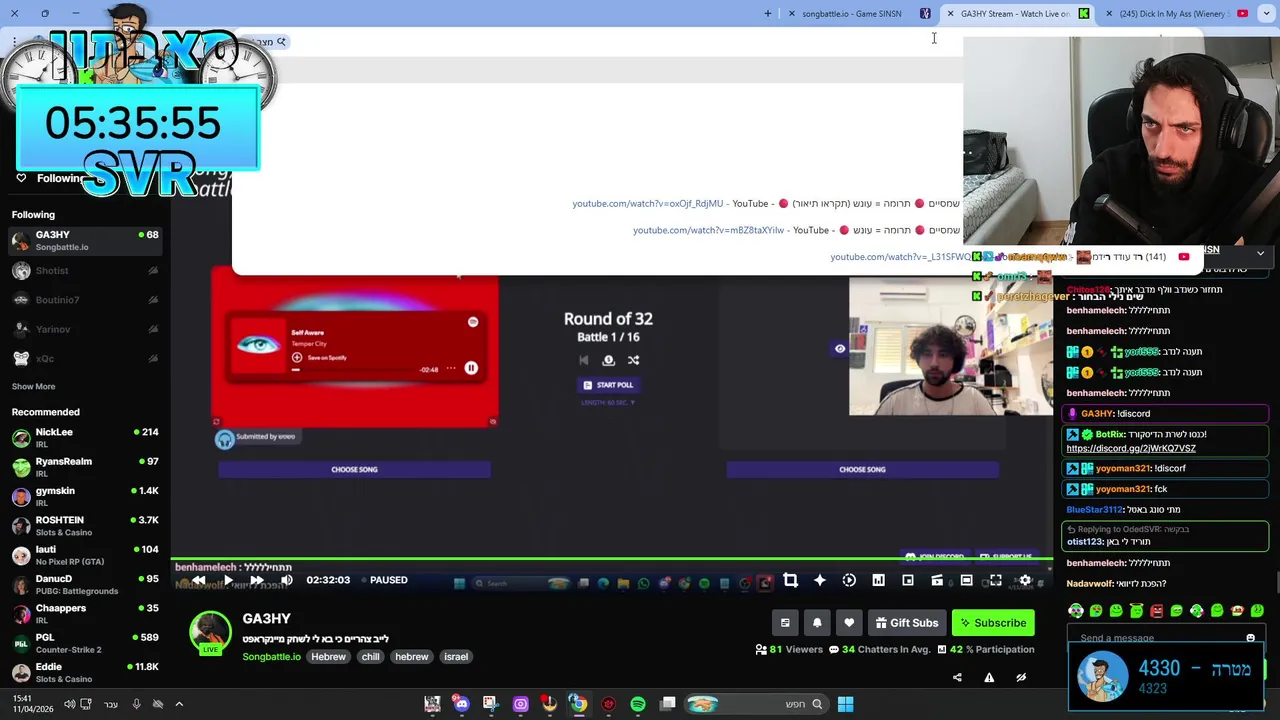Screen dimensions: 1280x720
Task: Open Chrome from the taskbar
Action: tap(578, 704)
